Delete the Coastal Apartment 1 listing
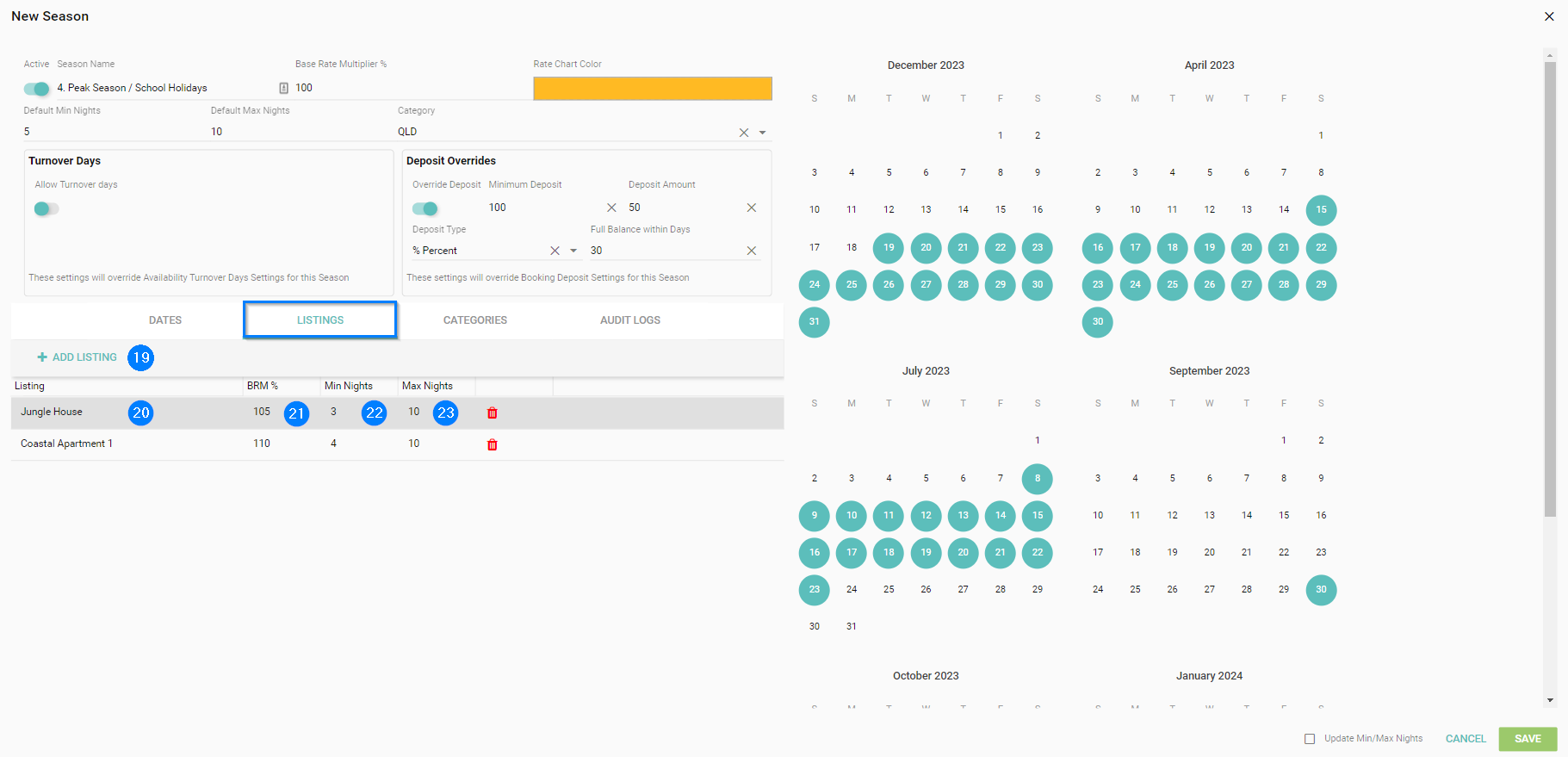This screenshot has height=757, width=1568. tap(493, 445)
